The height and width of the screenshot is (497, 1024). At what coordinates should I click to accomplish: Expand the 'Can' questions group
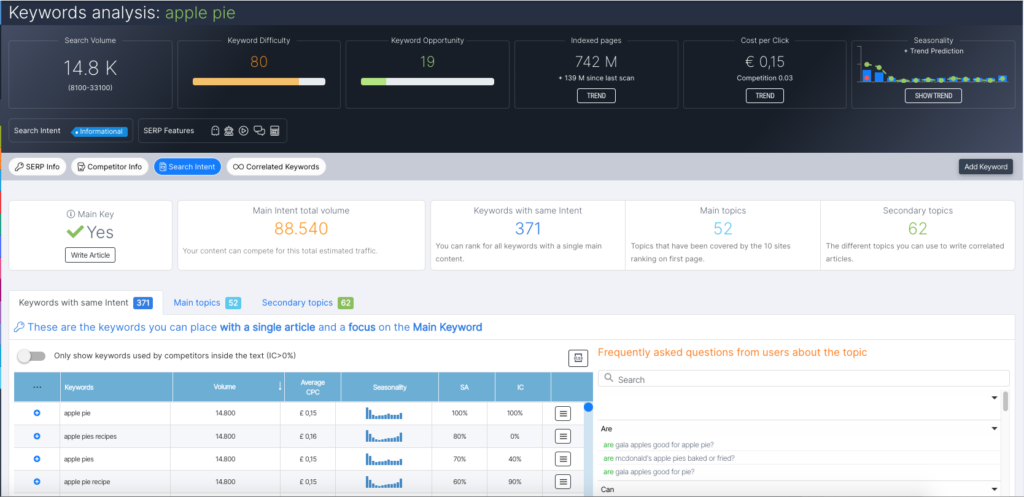[994, 489]
